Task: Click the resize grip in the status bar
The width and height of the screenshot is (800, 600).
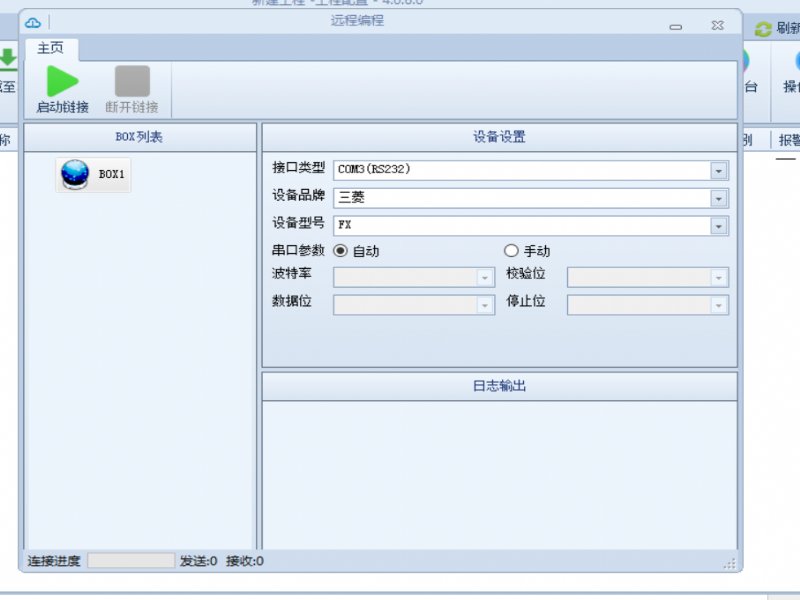Action: coord(729,564)
